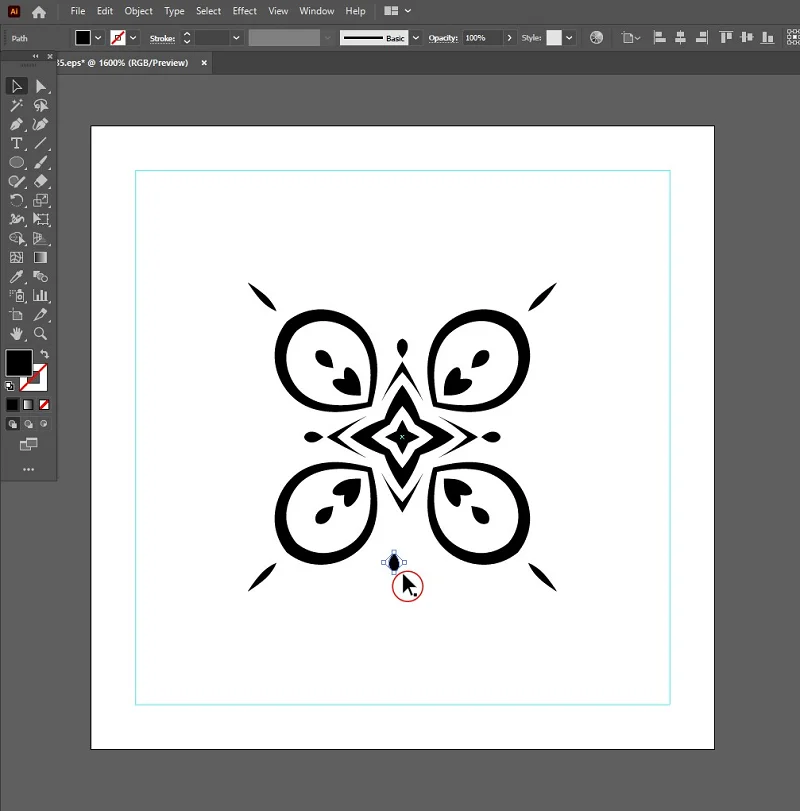Select the Shape Builder tool
The width and height of the screenshot is (800, 811).
point(17,238)
